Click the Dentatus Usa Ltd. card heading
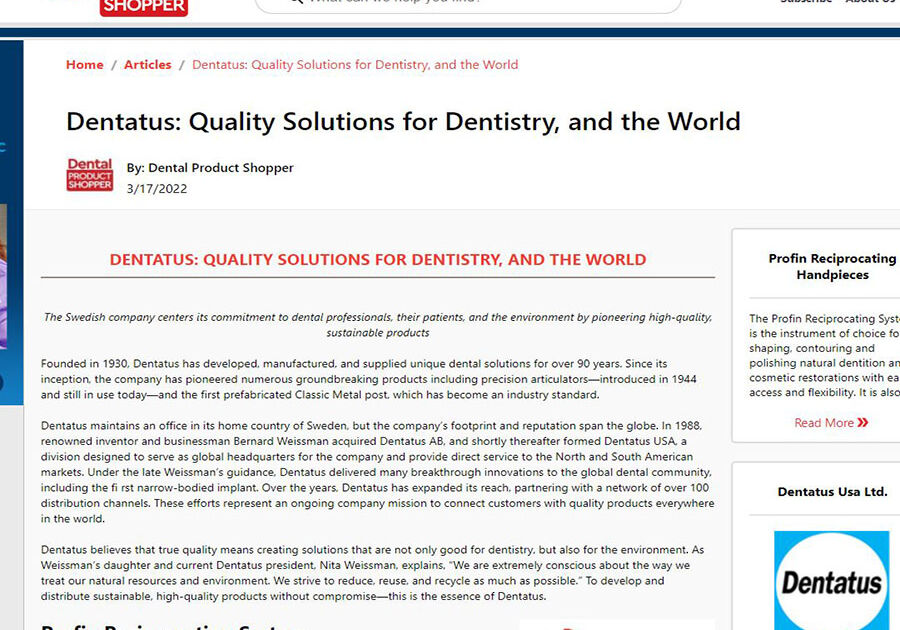Screen dimensions: 900x630 click(x=834, y=492)
